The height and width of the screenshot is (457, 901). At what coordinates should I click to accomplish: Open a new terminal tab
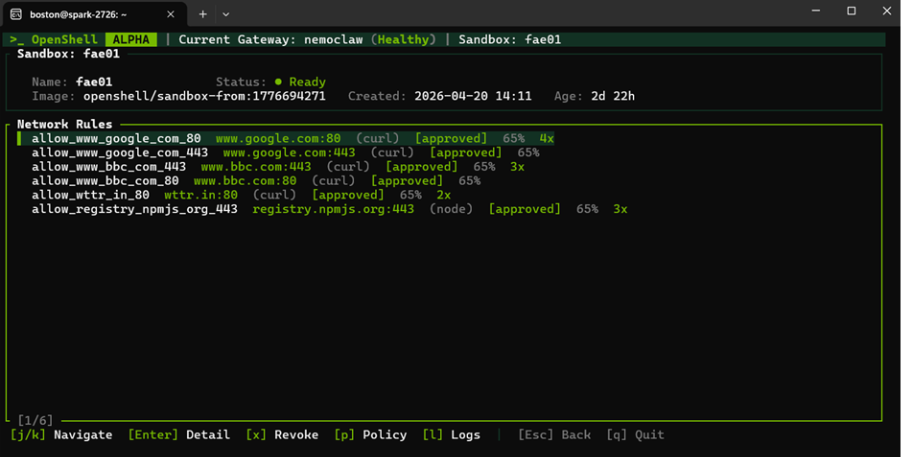click(203, 14)
